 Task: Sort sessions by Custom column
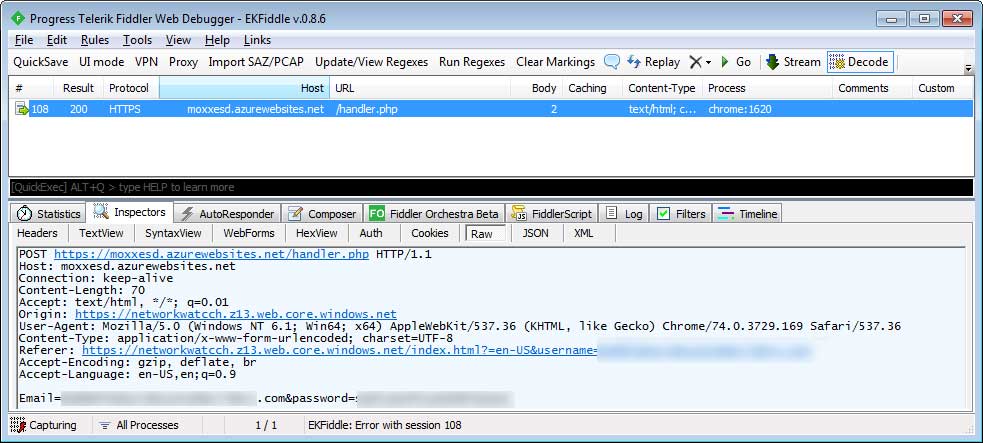click(943, 88)
